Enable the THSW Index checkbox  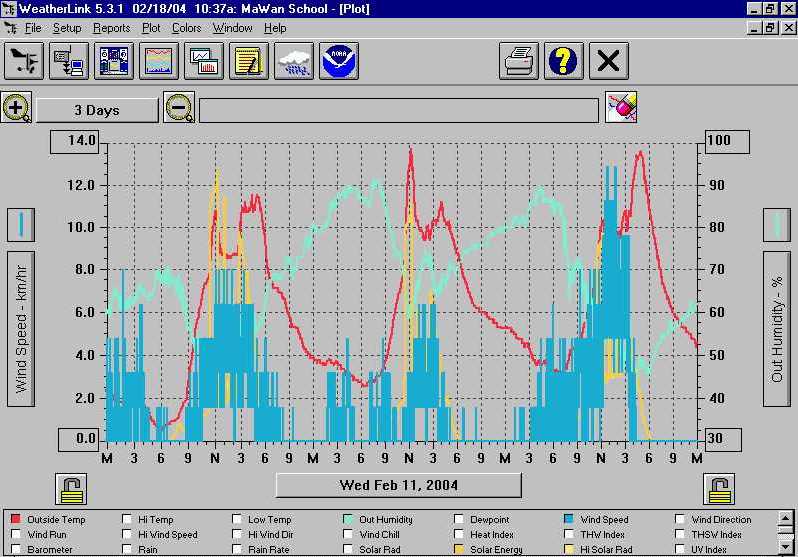click(679, 534)
